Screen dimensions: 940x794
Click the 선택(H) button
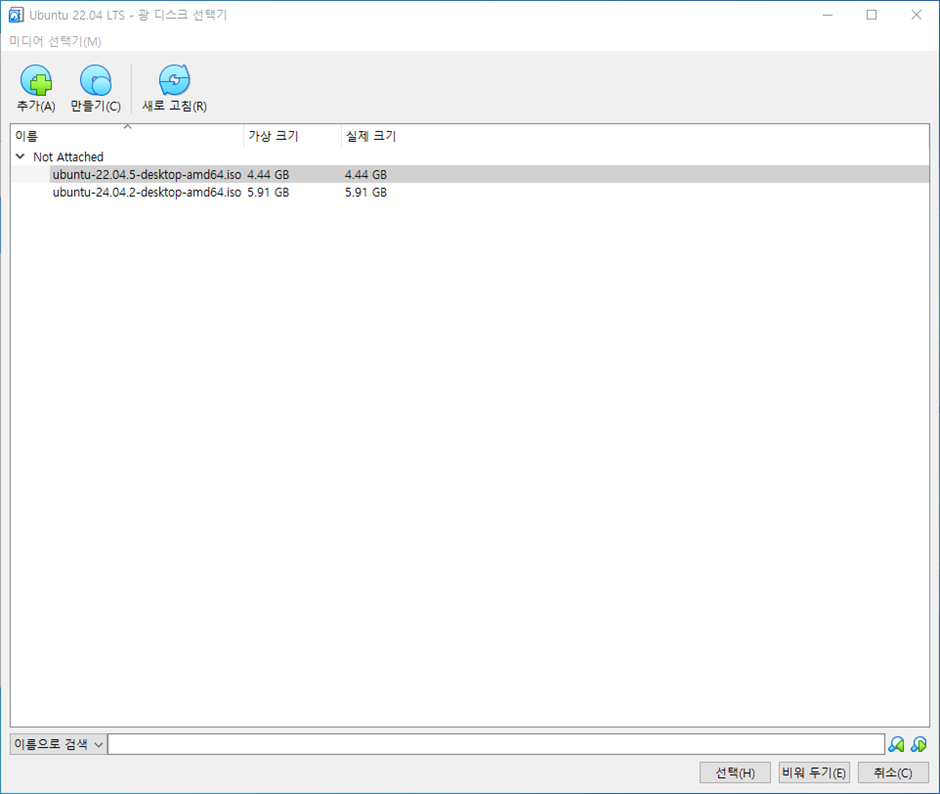click(x=735, y=773)
